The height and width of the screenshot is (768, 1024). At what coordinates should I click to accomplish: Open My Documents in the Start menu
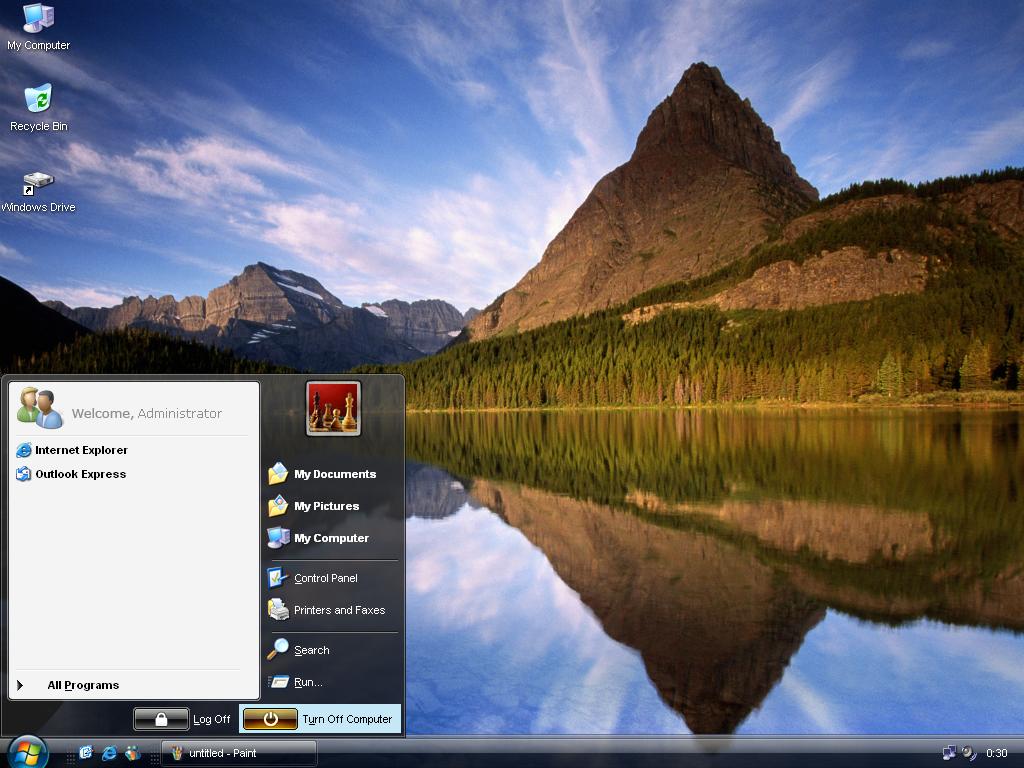334,474
